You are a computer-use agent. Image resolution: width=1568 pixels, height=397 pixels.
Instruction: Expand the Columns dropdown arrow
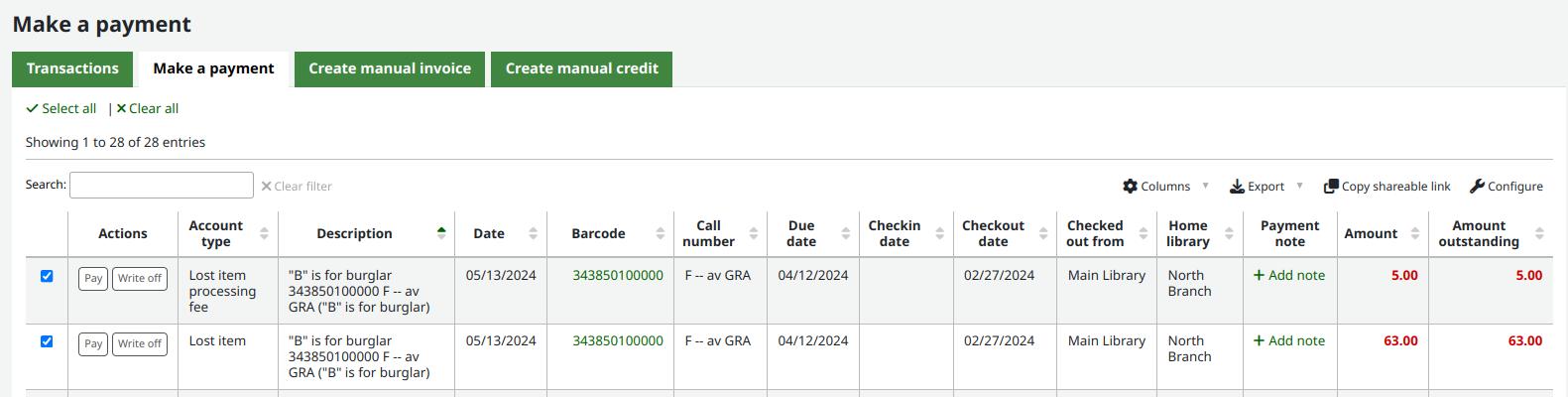pos(1205,187)
